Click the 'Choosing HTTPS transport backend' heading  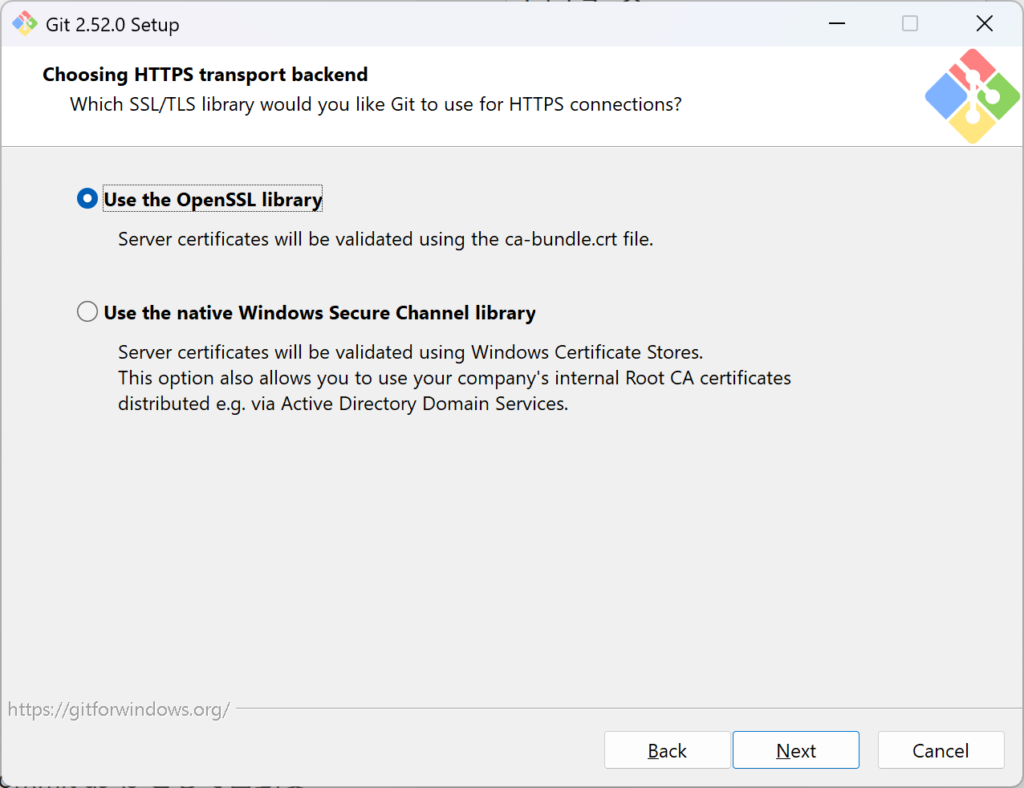click(205, 75)
